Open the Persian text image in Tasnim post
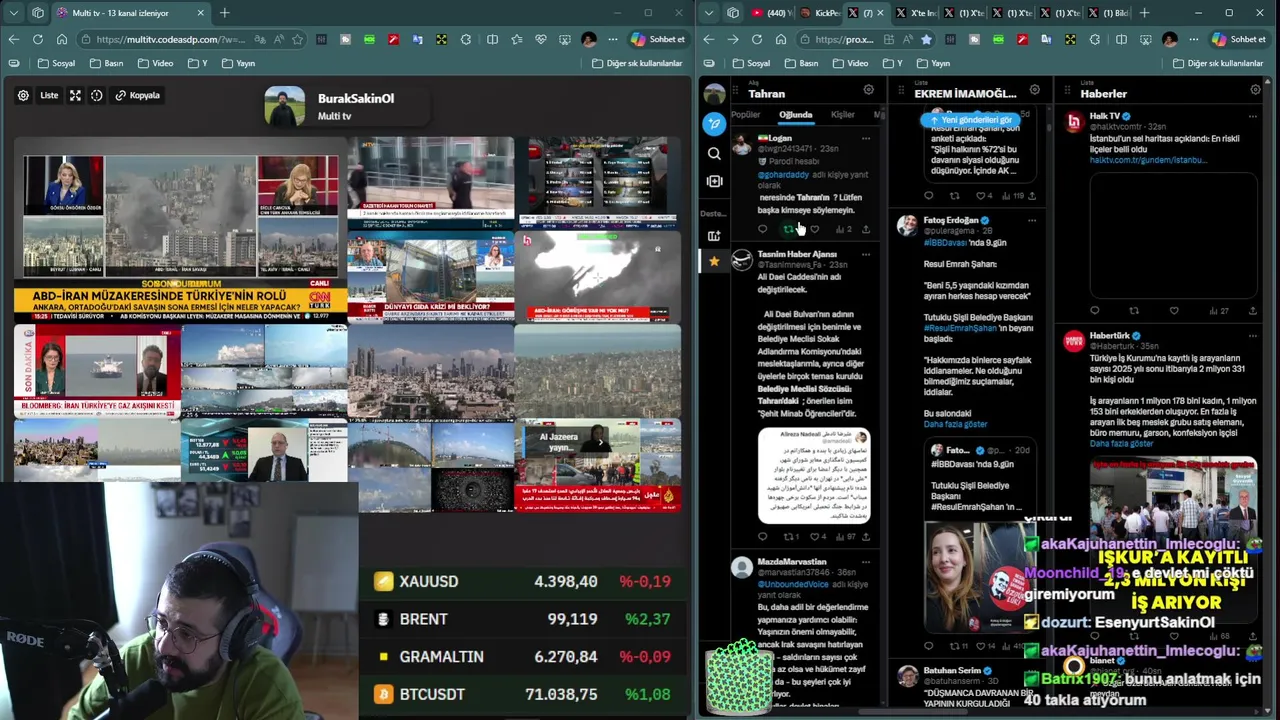 pos(814,476)
